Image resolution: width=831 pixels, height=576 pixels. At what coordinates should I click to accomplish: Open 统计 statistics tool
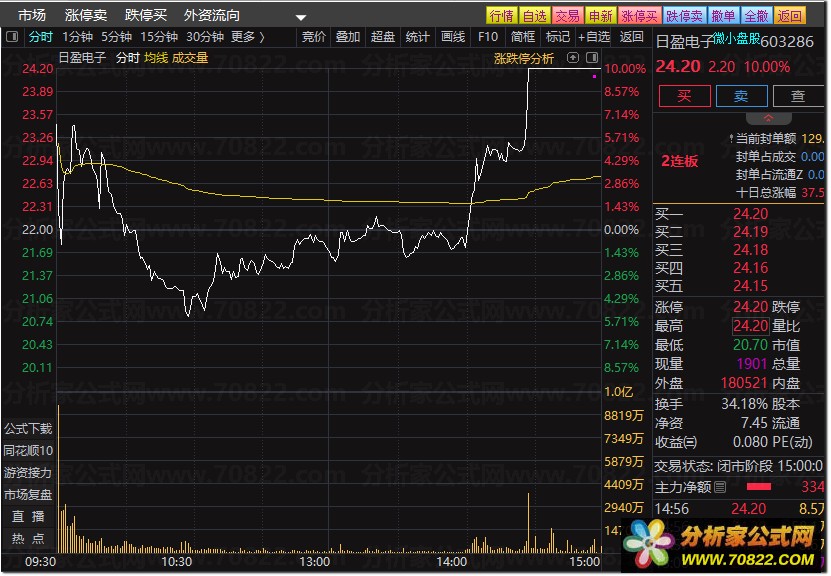pos(418,37)
